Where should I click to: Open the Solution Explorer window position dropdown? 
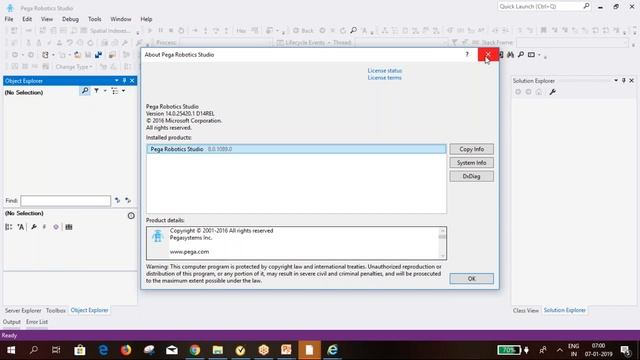616,81
